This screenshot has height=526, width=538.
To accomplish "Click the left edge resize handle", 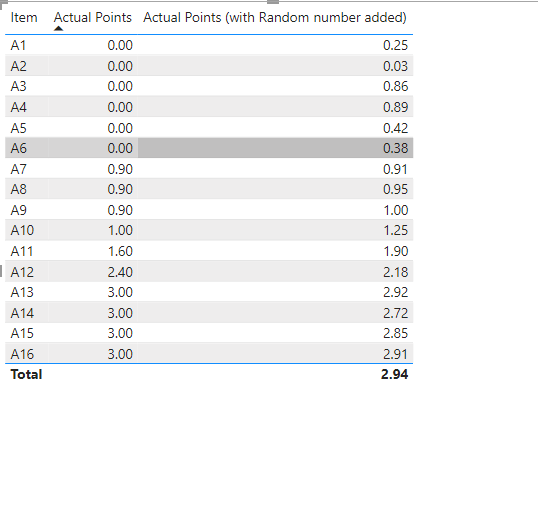I will coord(1,271).
